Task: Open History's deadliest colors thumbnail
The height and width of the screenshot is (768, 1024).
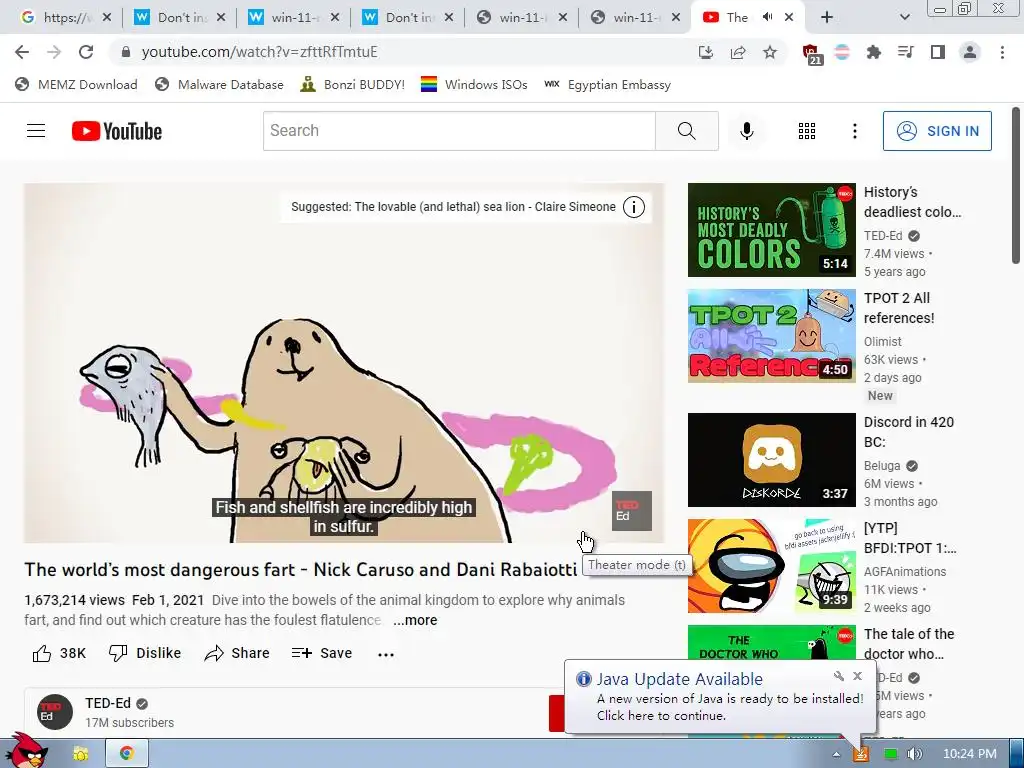Action: 771,230
